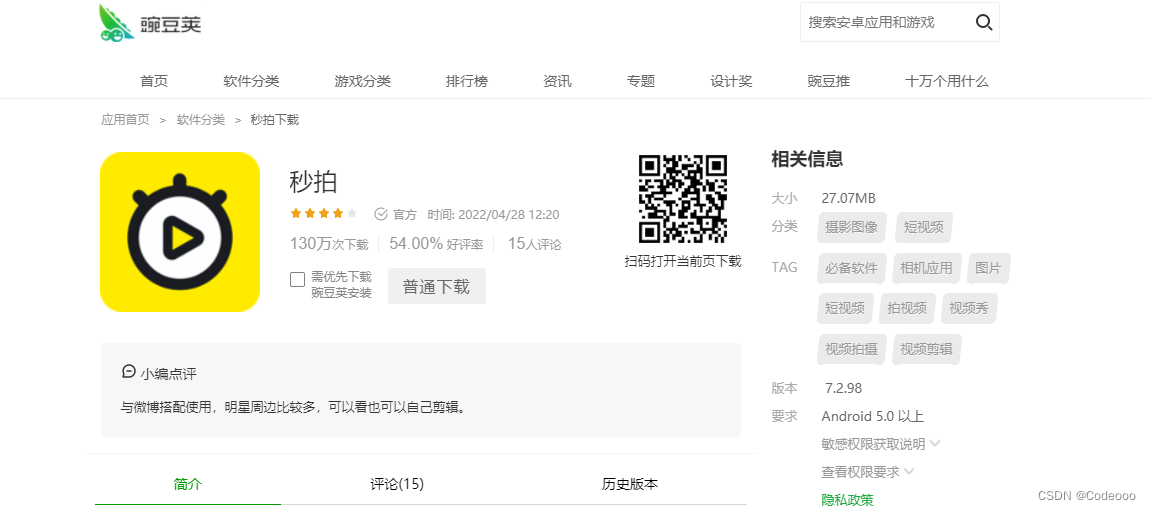
Task: Click the orange star rating
Action: 324,214
